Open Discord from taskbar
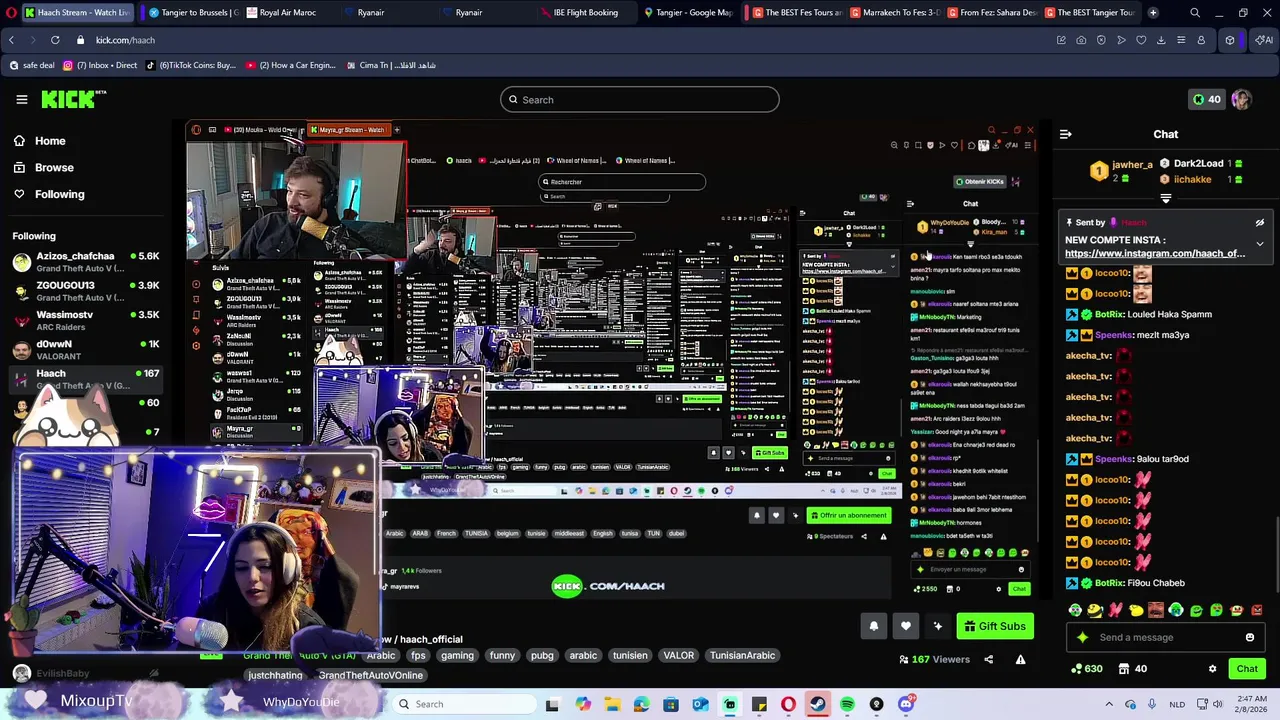This screenshot has width=1280, height=720. point(906,704)
